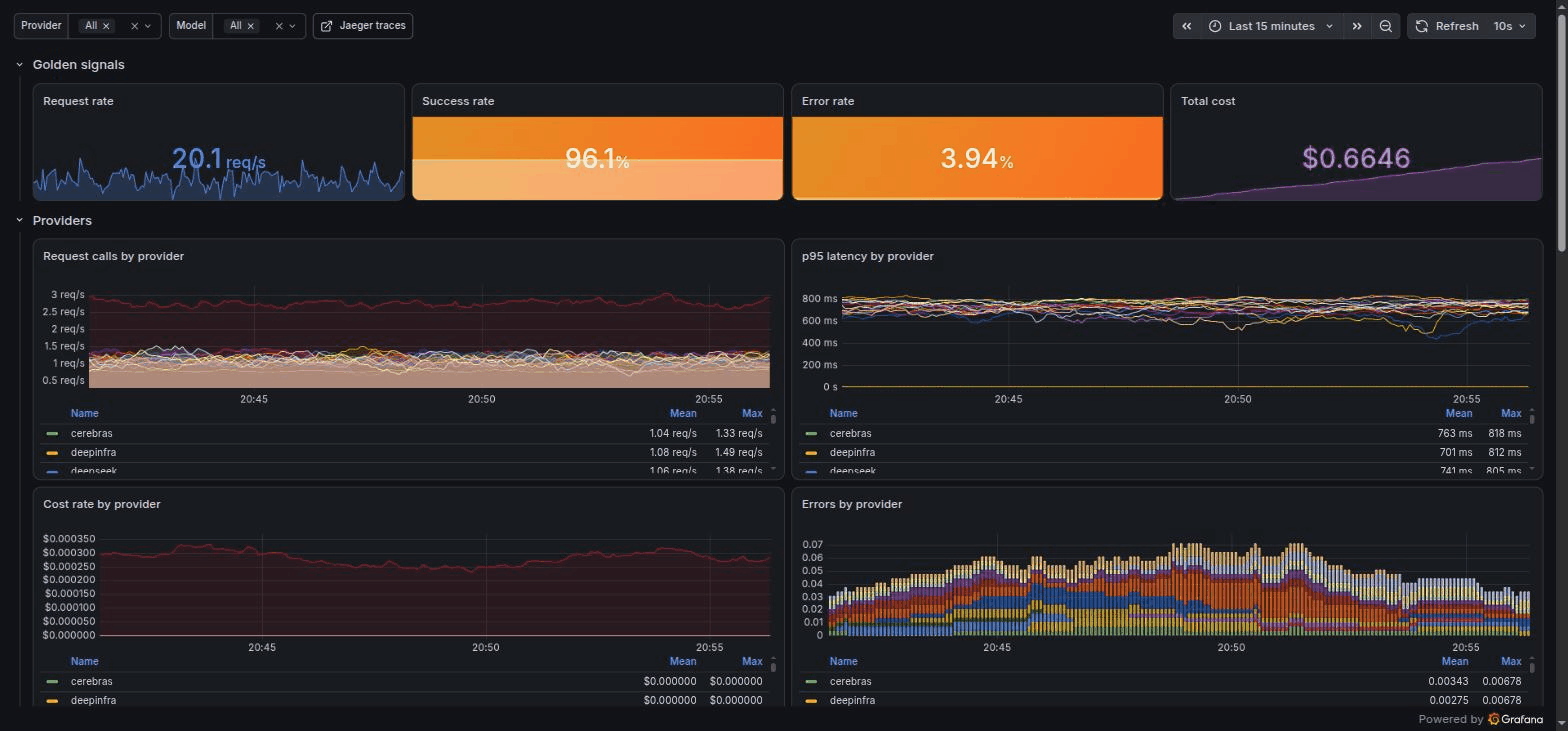
Task: Open cerebras color swatch in Errors legend
Action: click(x=811, y=682)
